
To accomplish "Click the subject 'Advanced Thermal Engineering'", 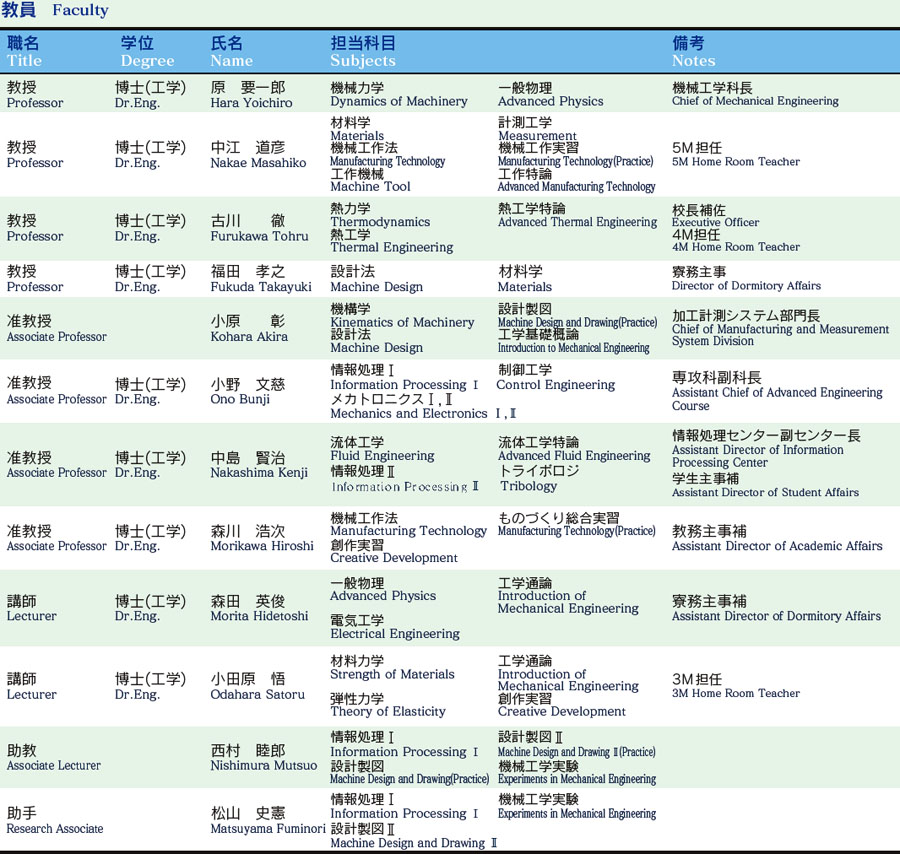I will pos(577,222).
